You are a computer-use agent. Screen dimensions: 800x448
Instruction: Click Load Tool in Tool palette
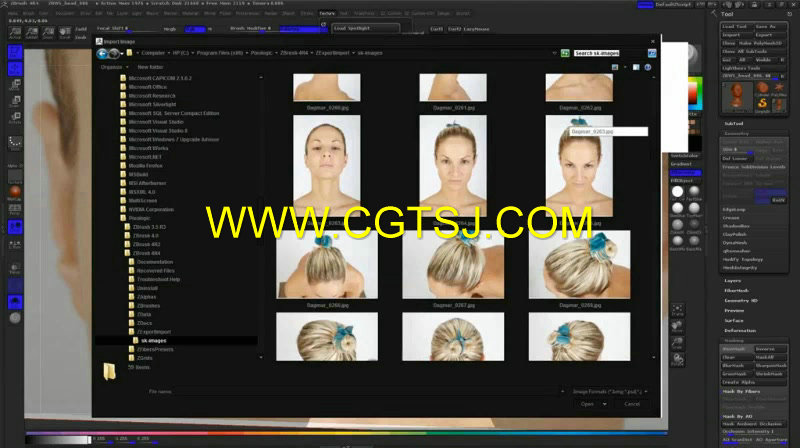pyautogui.click(x=736, y=27)
